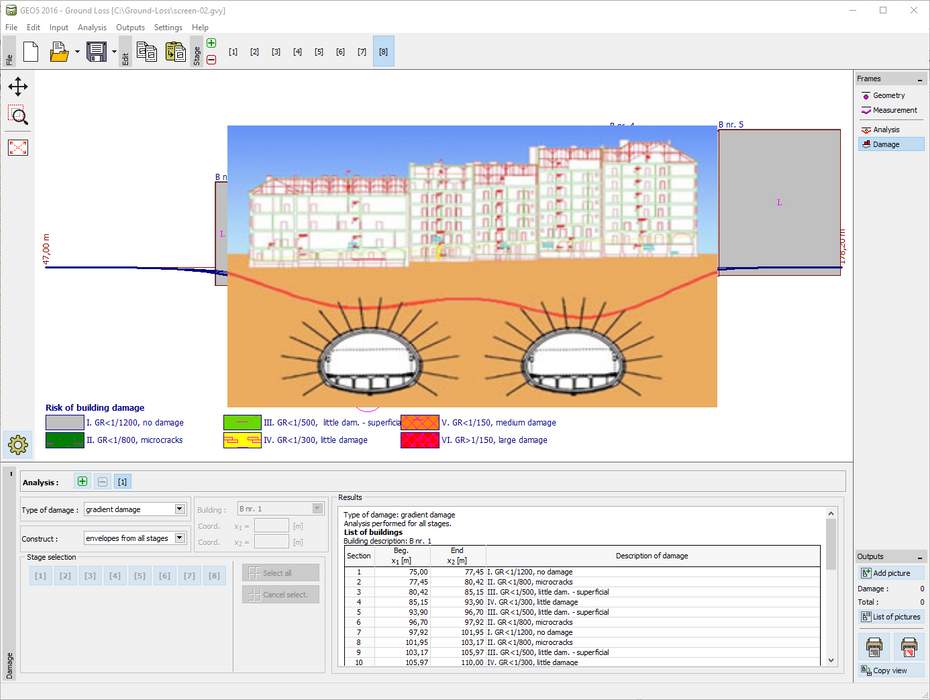The height and width of the screenshot is (700, 930).
Task: Switch to construction stage [3]
Action: (x=275, y=52)
